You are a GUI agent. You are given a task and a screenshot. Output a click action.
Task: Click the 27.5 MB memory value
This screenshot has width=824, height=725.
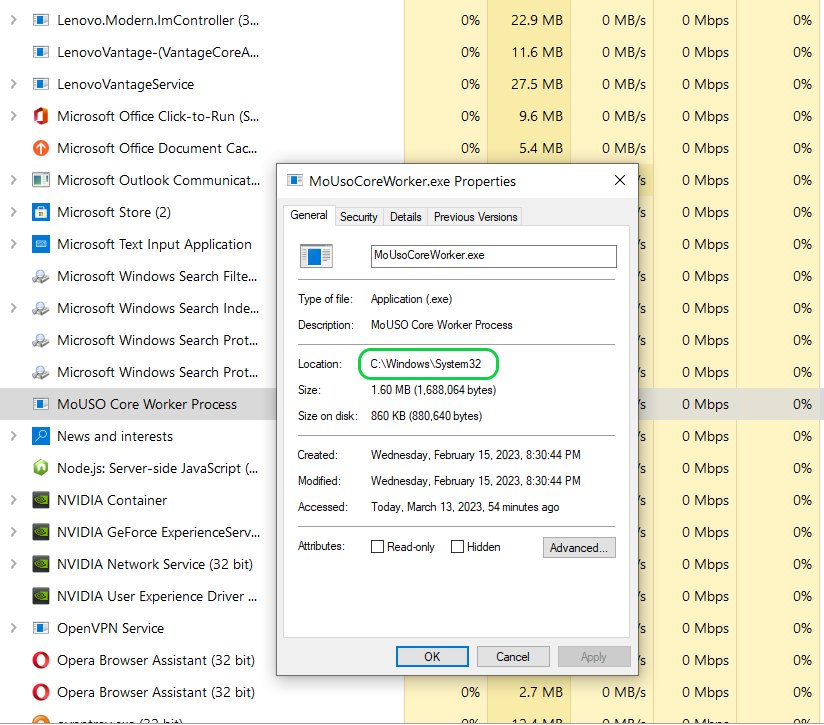pyautogui.click(x=537, y=85)
